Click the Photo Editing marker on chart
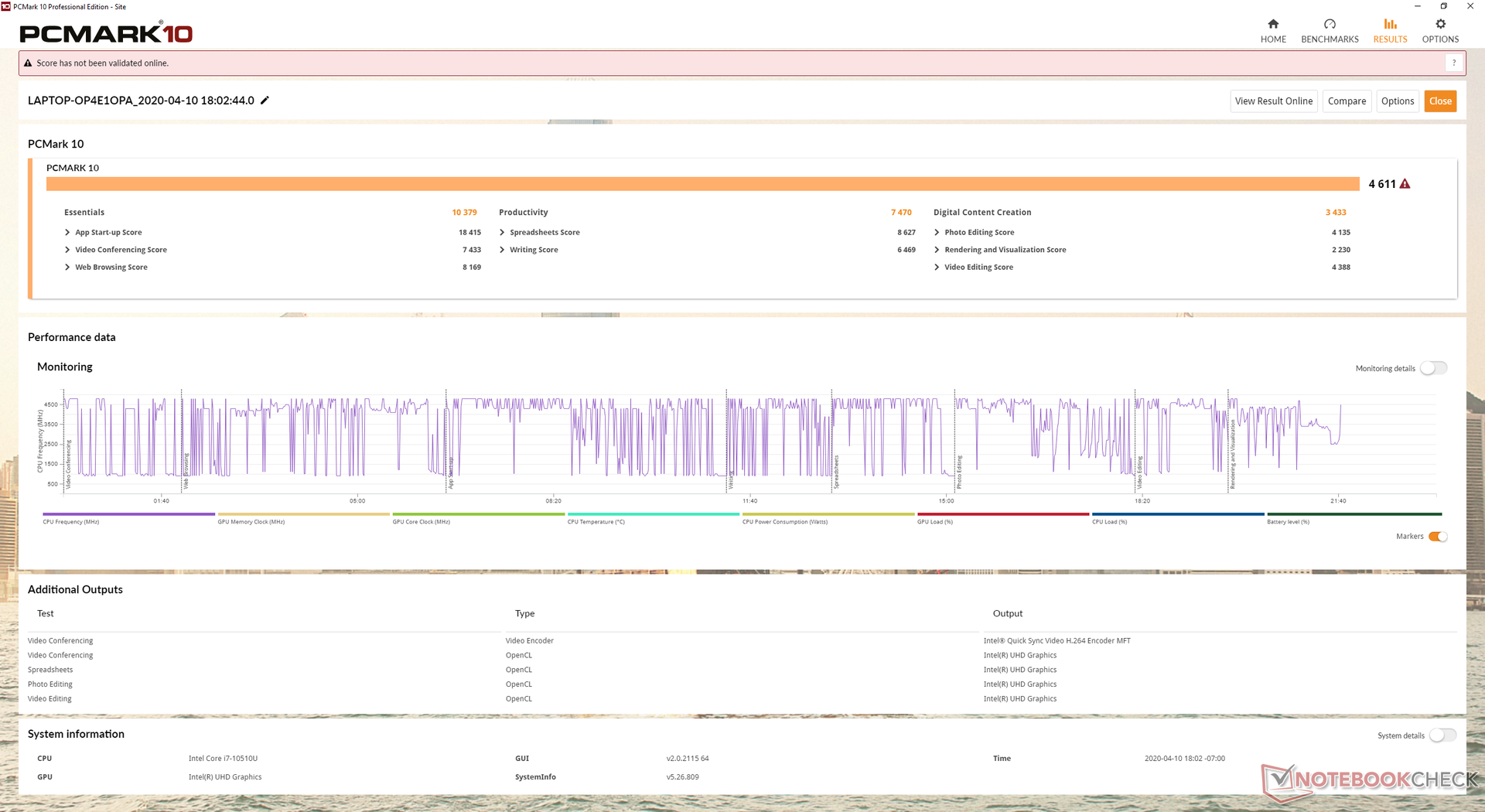The image size is (1485, 812). coord(959,472)
